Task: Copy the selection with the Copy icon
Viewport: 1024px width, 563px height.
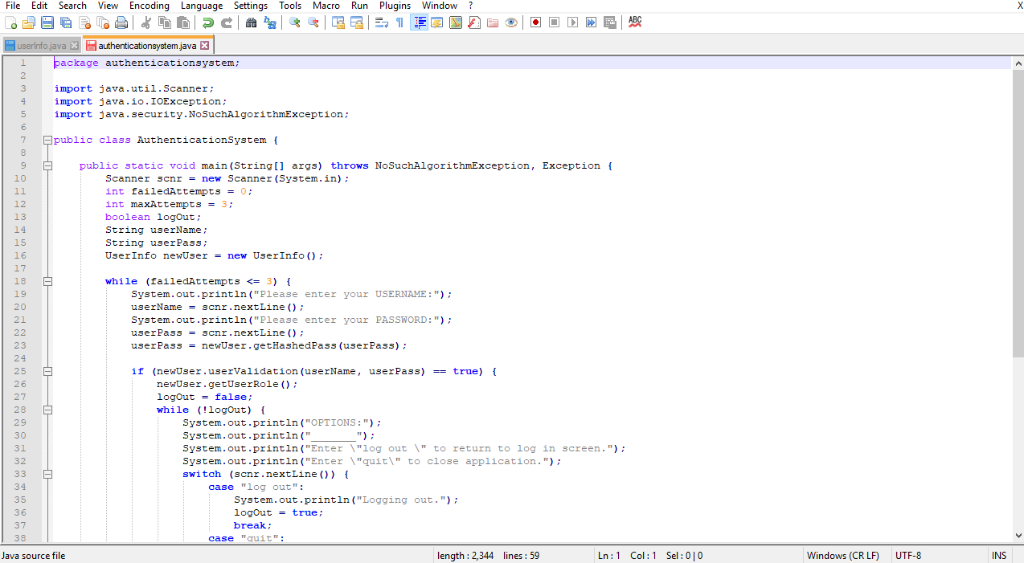Action: pos(165,23)
